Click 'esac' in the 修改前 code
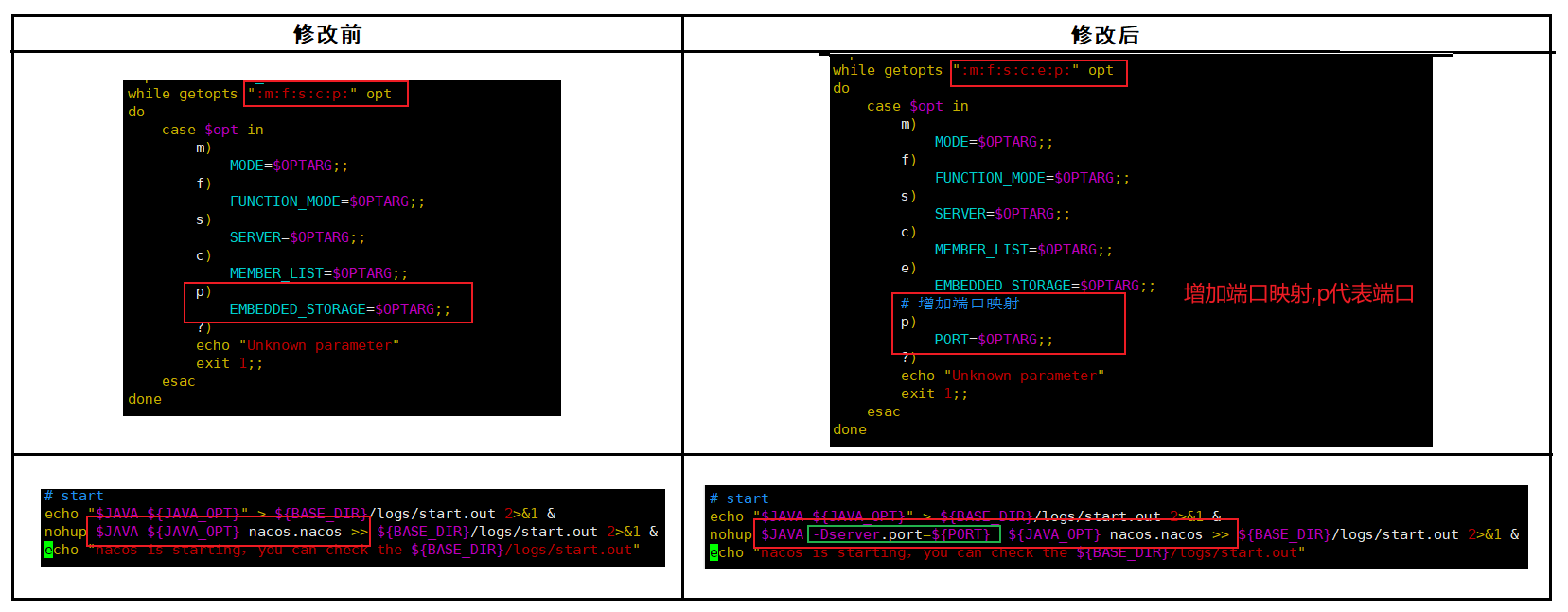This screenshot has height=612, width=1568. pyautogui.click(x=179, y=381)
